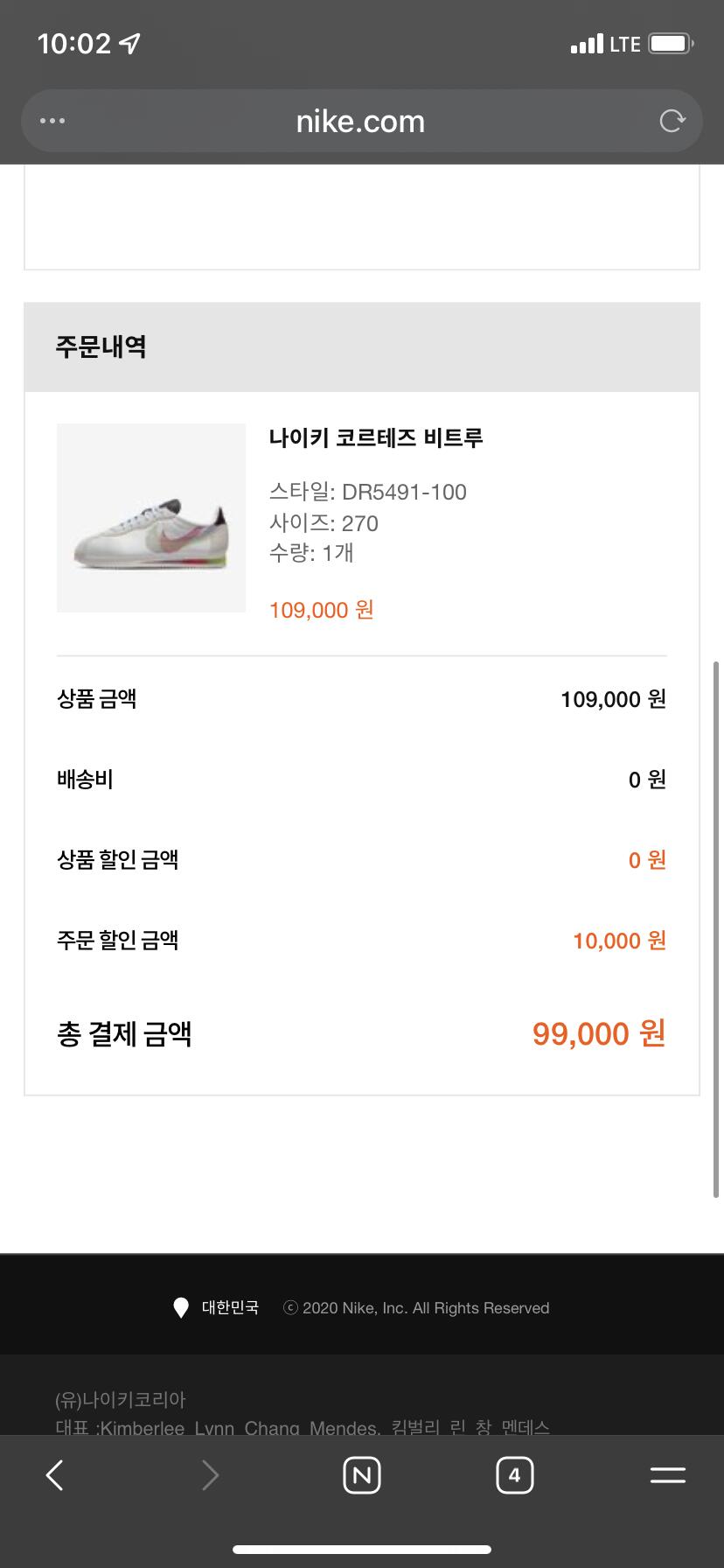Tap the 99,000 원 total payment amount
724x1568 pixels.
(x=599, y=1033)
